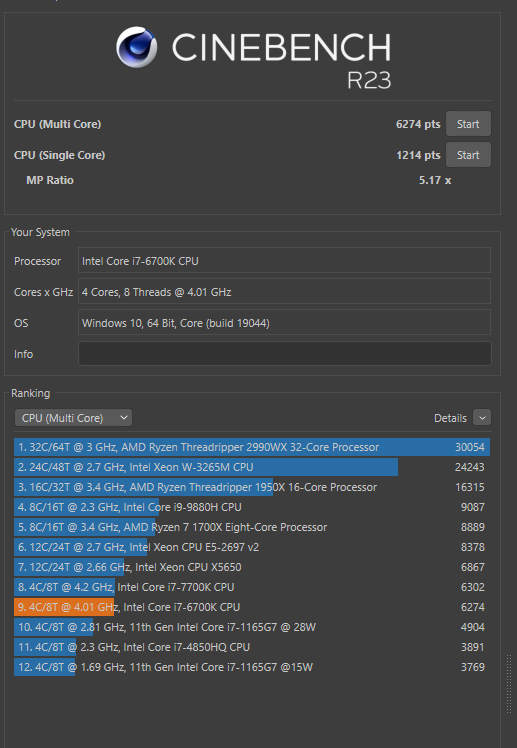This screenshot has height=748, width=517.
Task: Select the Threadripper 1950X ranking row
Action: click(x=252, y=487)
